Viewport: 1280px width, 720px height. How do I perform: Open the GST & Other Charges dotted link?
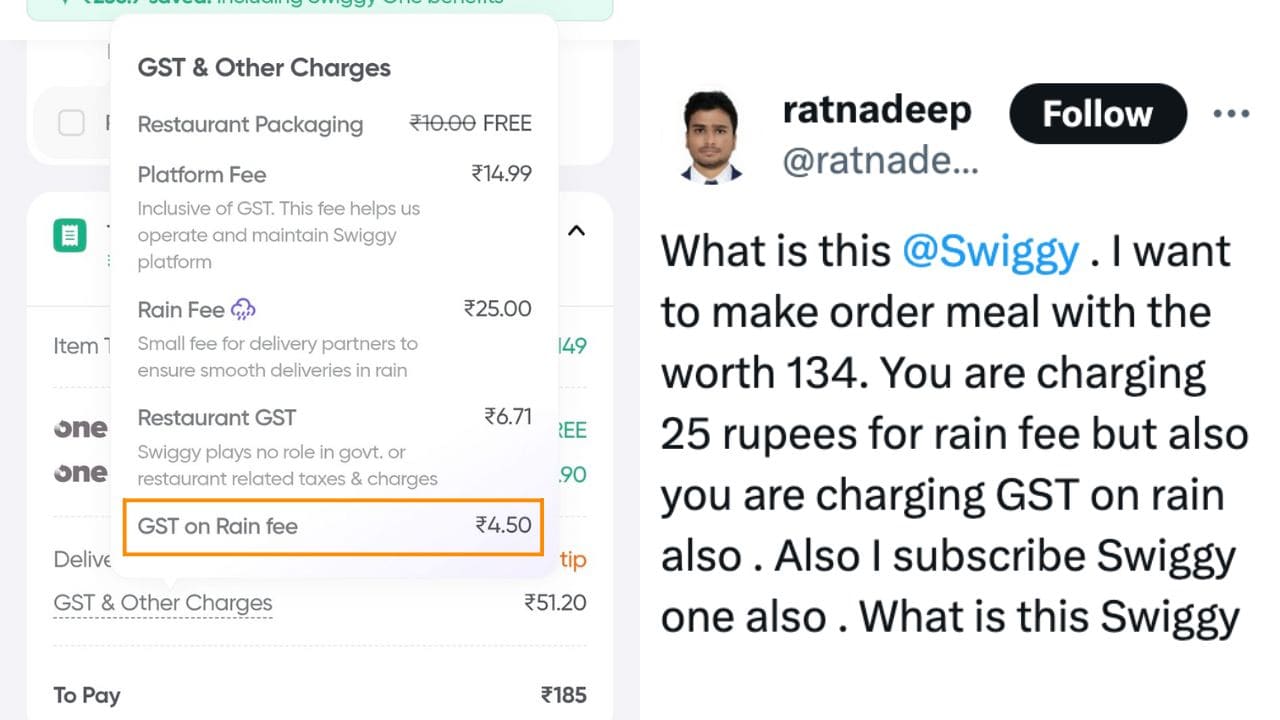(163, 603)
